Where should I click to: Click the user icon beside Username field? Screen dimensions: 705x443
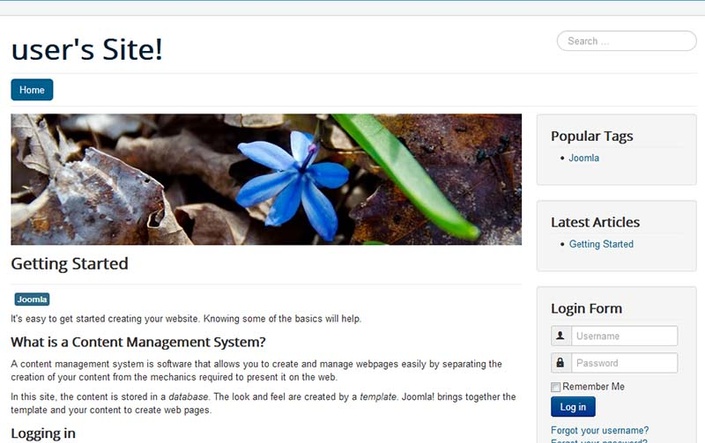tap(561, 336)
